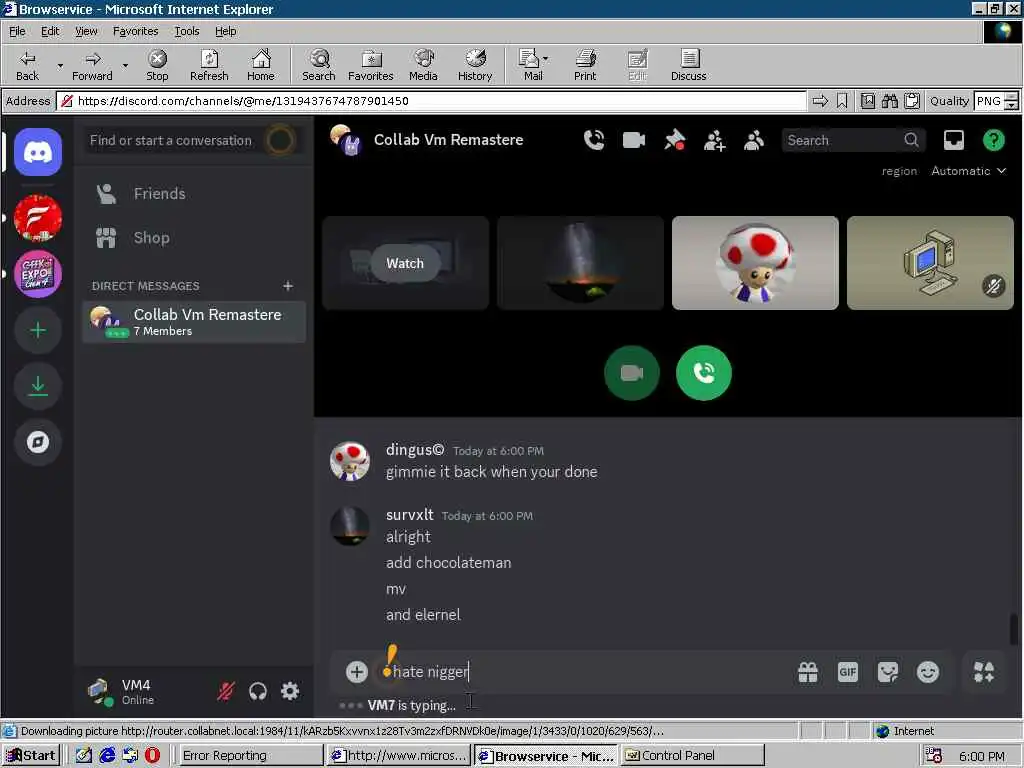Expand the Back button history arrow
Screen dimensions: 1024x768
coord(59,65)
